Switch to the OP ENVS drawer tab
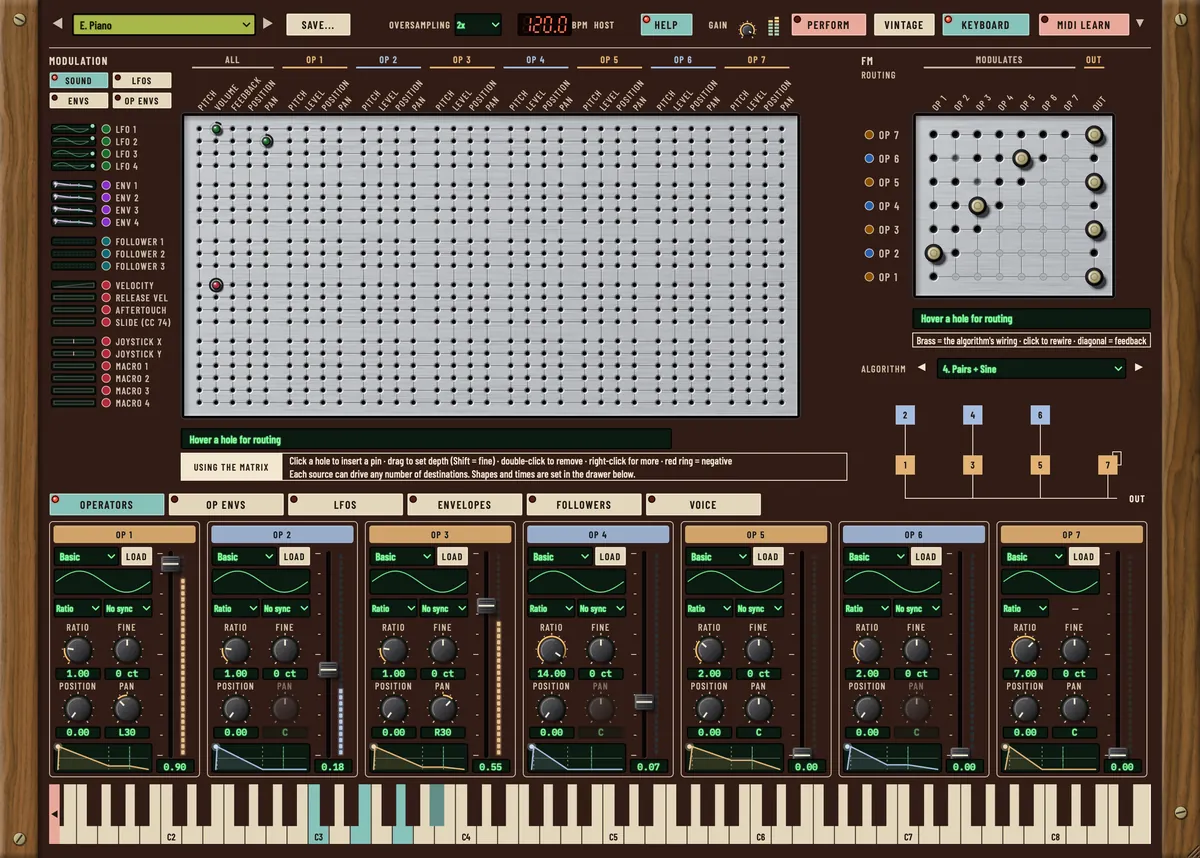The width and height of the screenshot is (1200, 858). coord(225,505)
